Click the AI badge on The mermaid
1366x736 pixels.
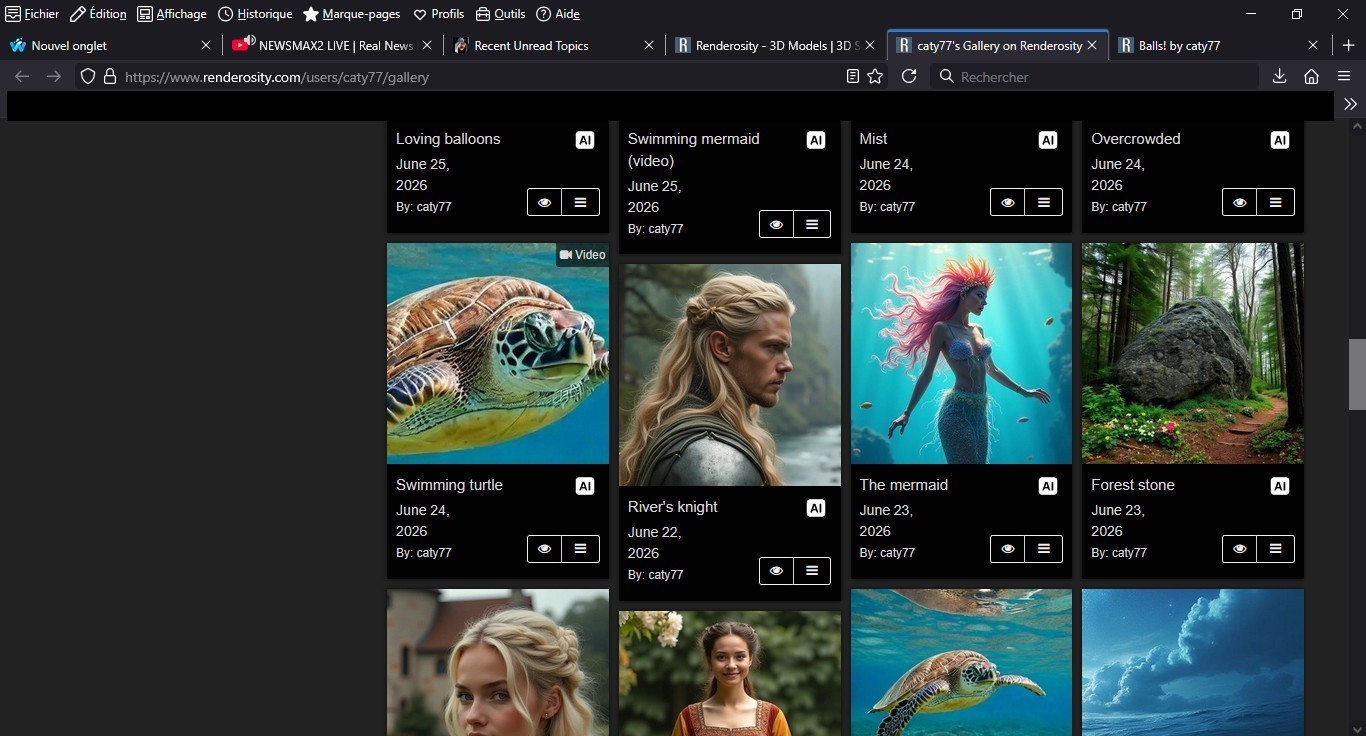coord(1048,486)
